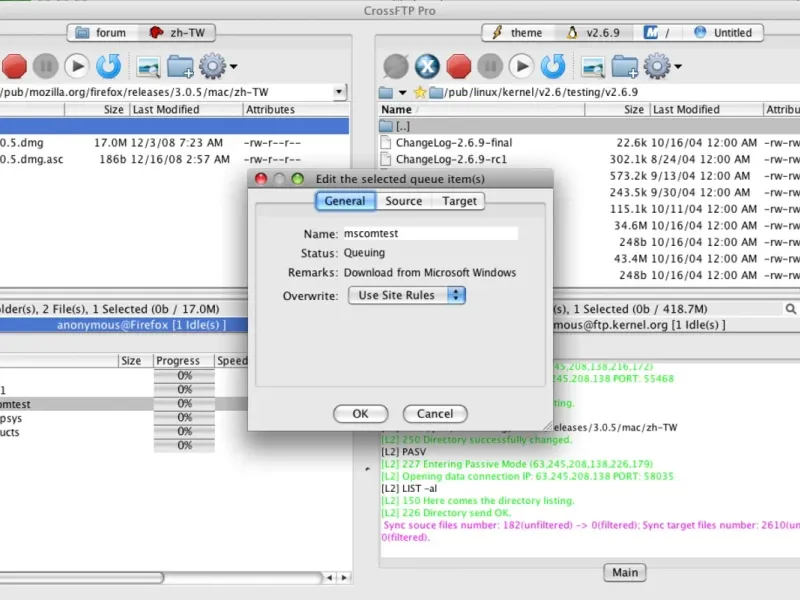
Task: Pause transfers using right toolbar pause icon
Action: [489, 67]
